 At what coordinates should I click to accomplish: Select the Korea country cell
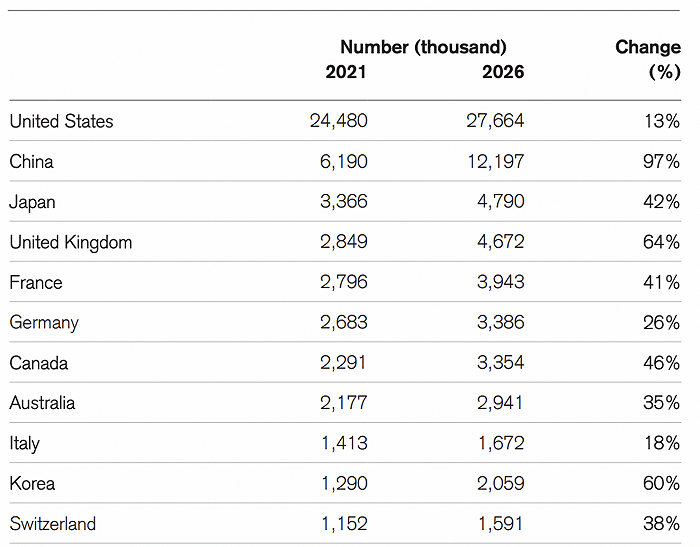[x=32, y=484]
